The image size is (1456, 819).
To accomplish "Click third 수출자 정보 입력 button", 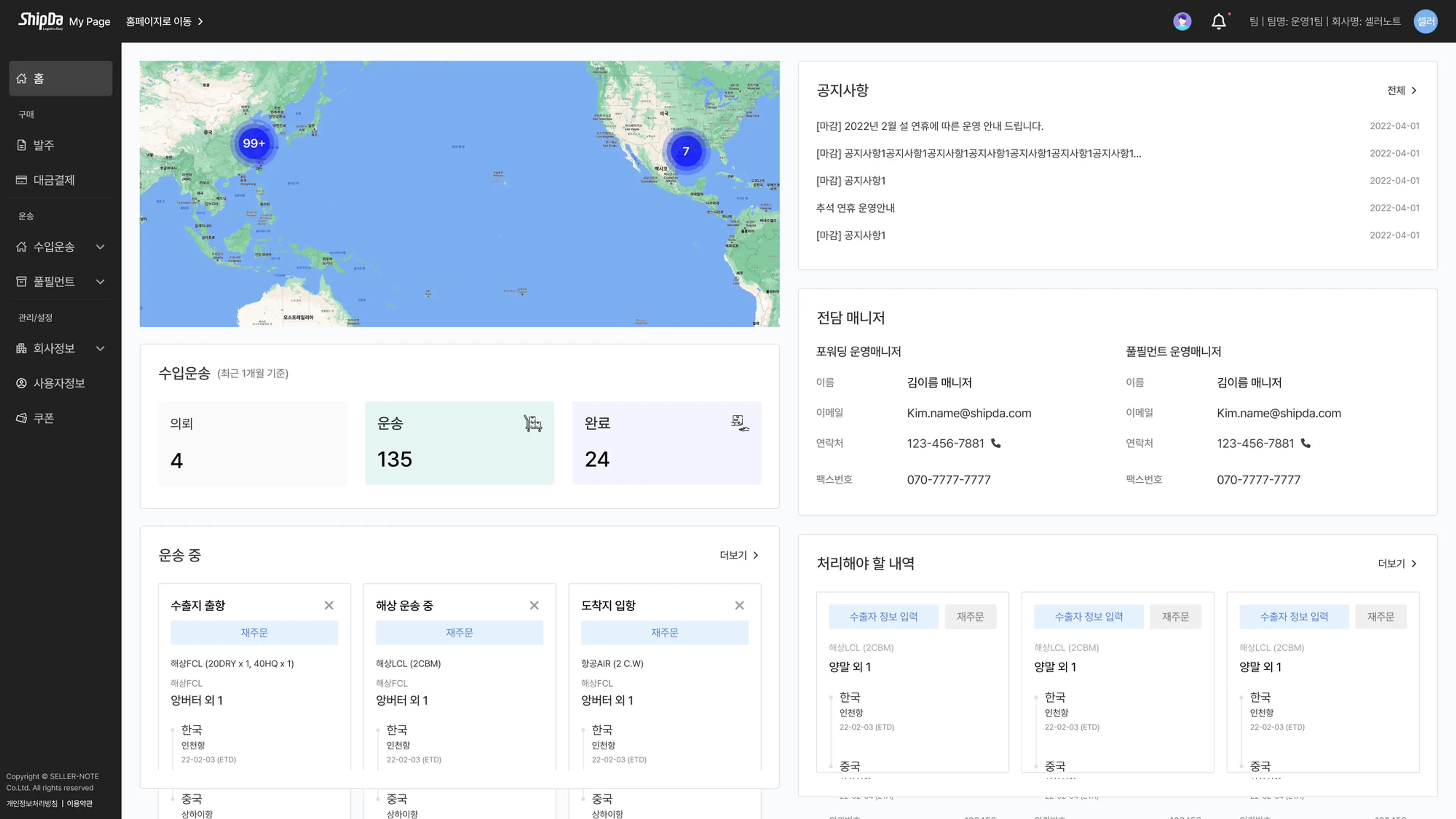I will [1294, 617].
